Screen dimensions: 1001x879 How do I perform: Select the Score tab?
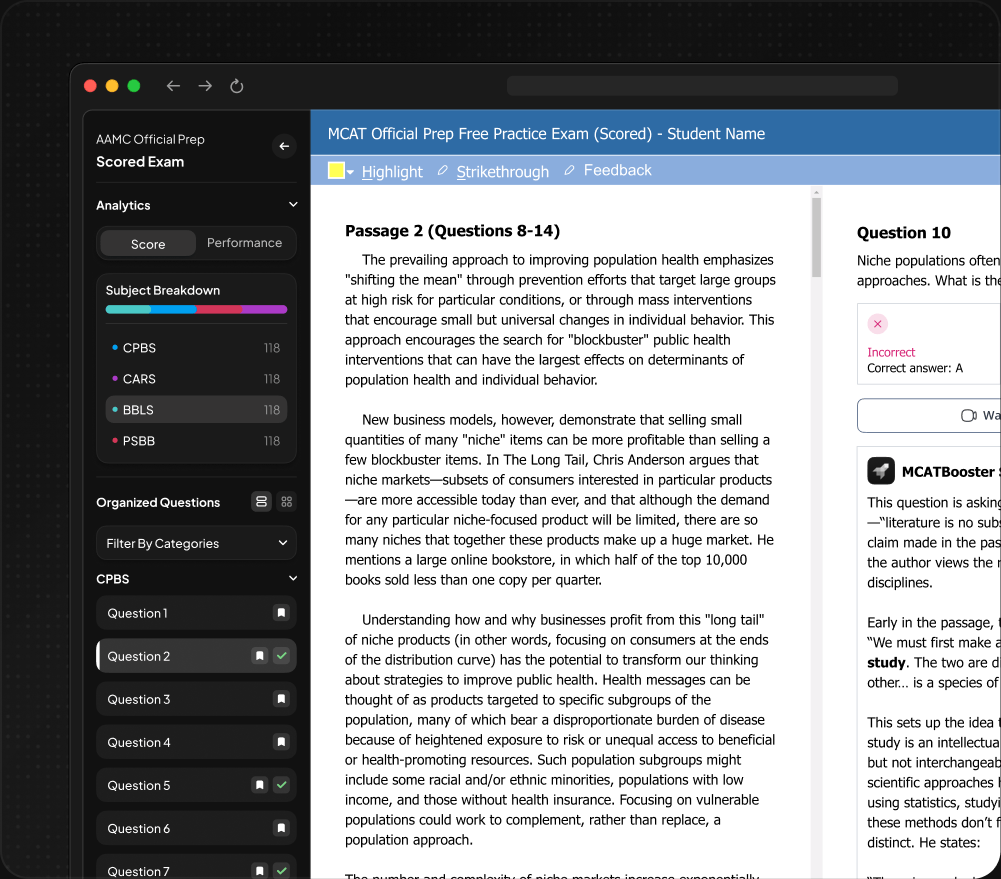[x=148, y=244]
